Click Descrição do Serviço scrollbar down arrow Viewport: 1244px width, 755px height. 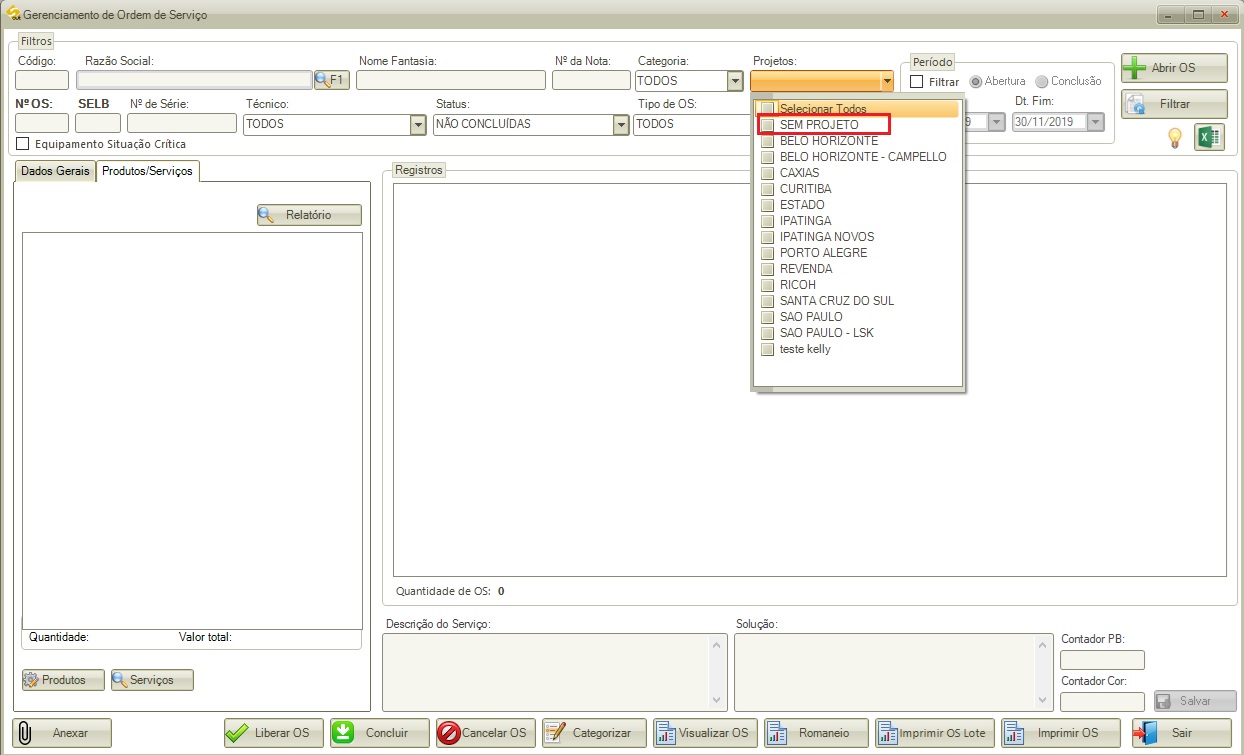(719, 702)
